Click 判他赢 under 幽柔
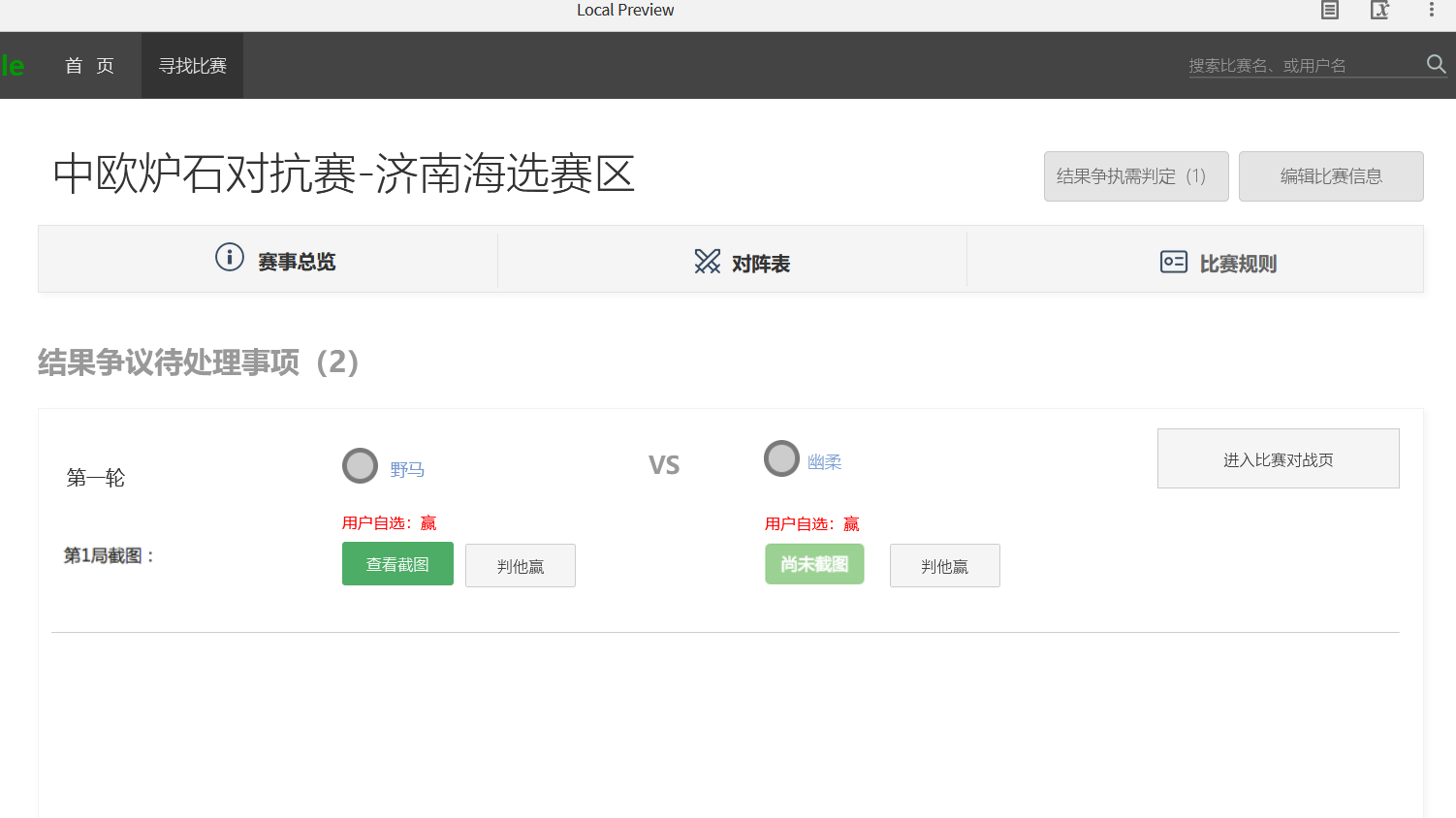The width and height of the screenshot is (1456, 818). pyautogui.click(x=945, y=565)
